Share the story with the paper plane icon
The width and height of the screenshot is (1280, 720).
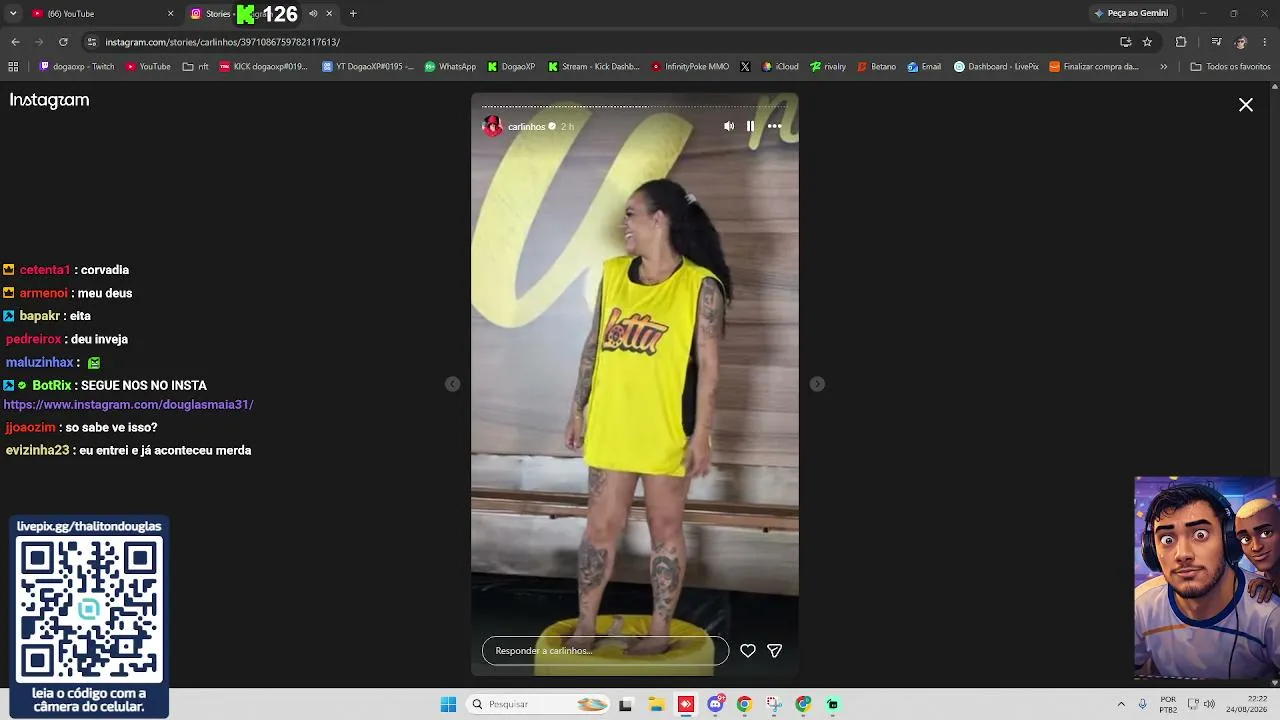tap(774, 651)
